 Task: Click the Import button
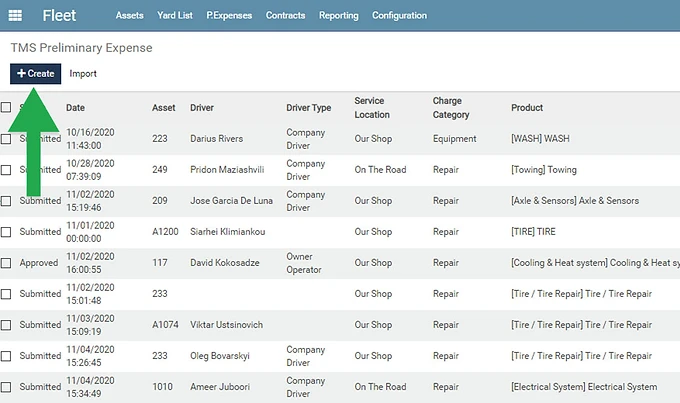pos(83,74)
